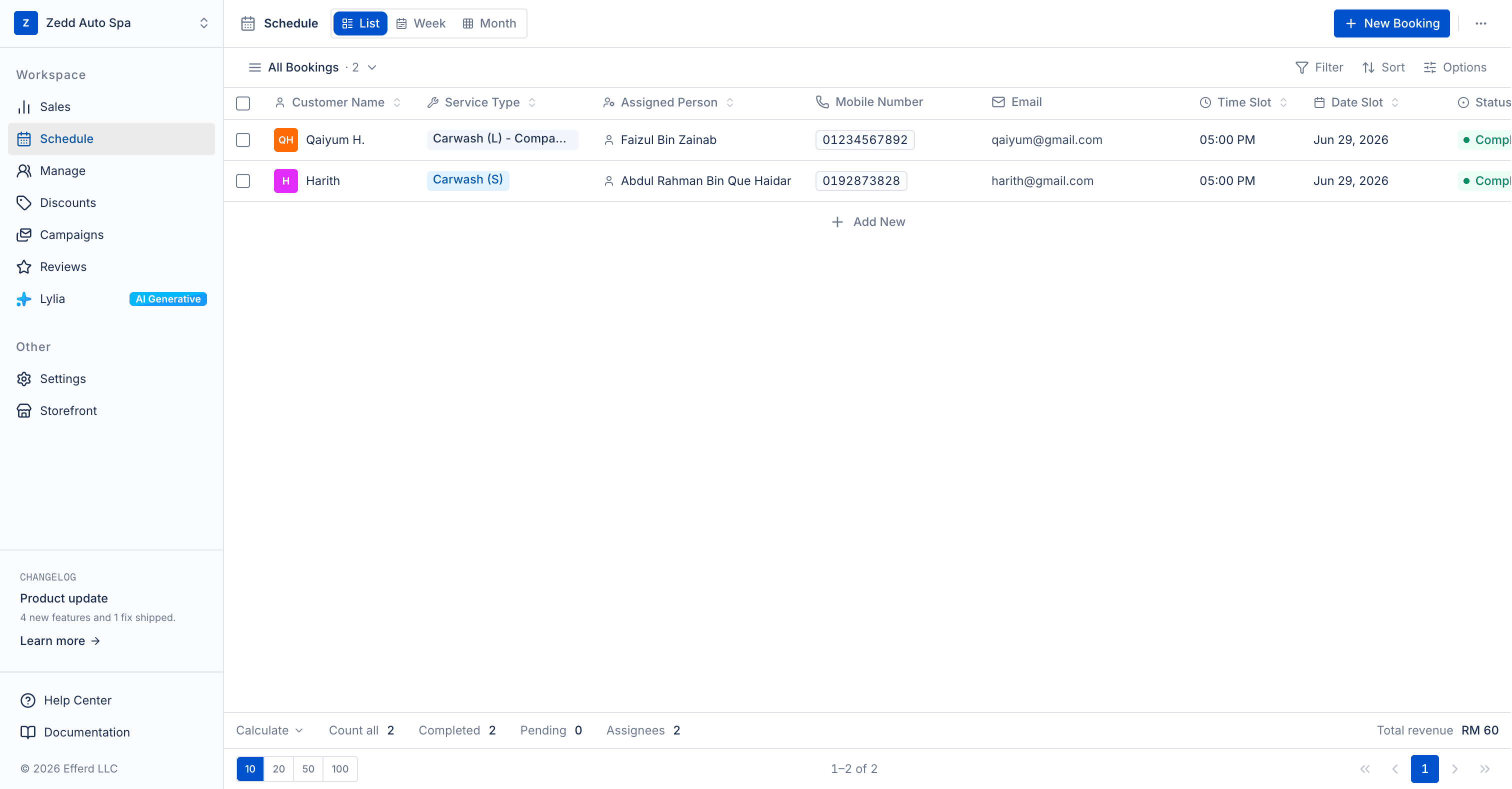
Task: Click the Options sliders icon
Action: [x=1430, y=67]
